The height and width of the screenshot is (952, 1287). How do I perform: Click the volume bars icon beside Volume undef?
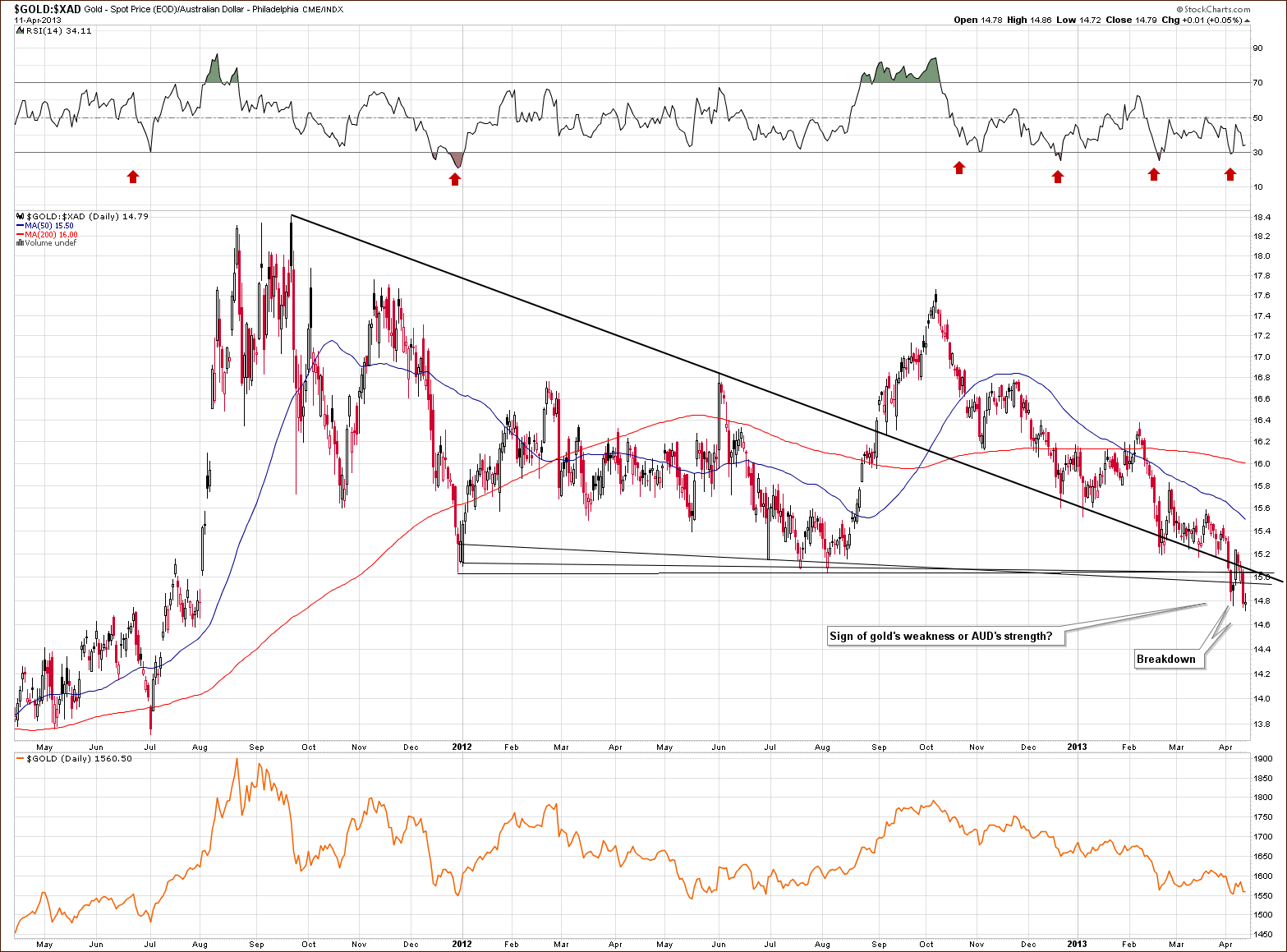pos(20,243)
